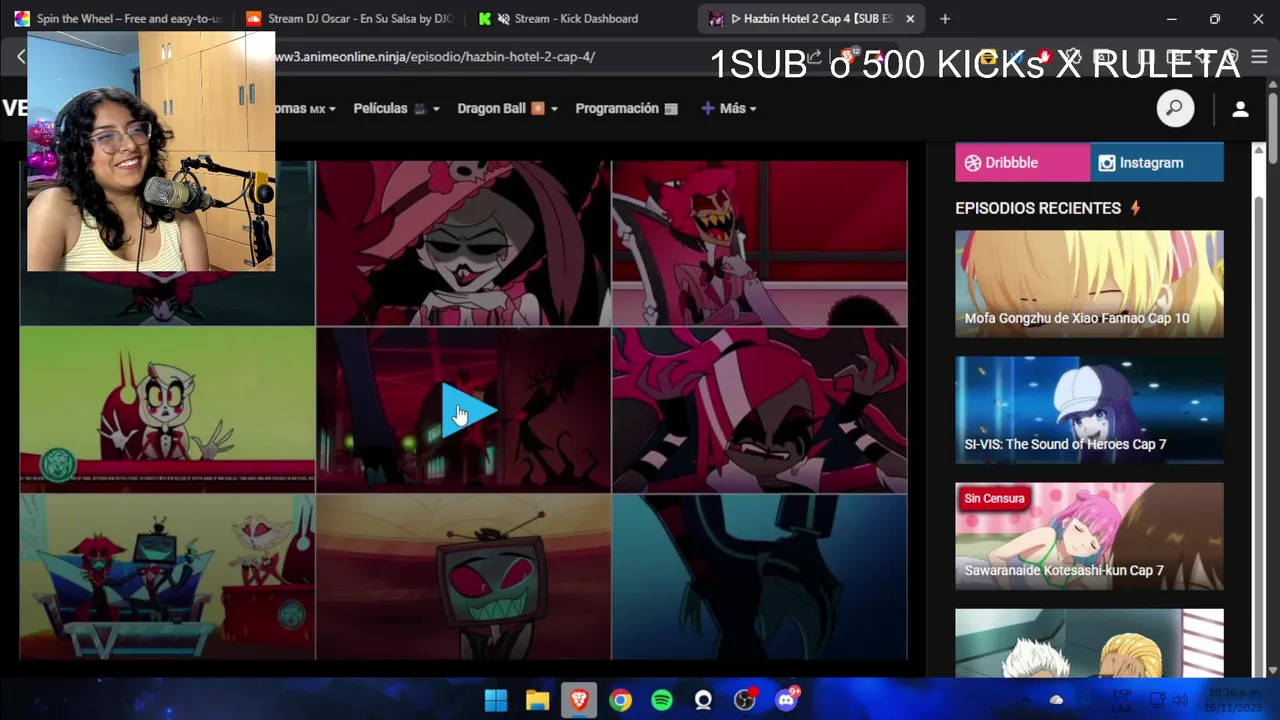
Task: Open the Programación menu link
Action: [626, 108]
